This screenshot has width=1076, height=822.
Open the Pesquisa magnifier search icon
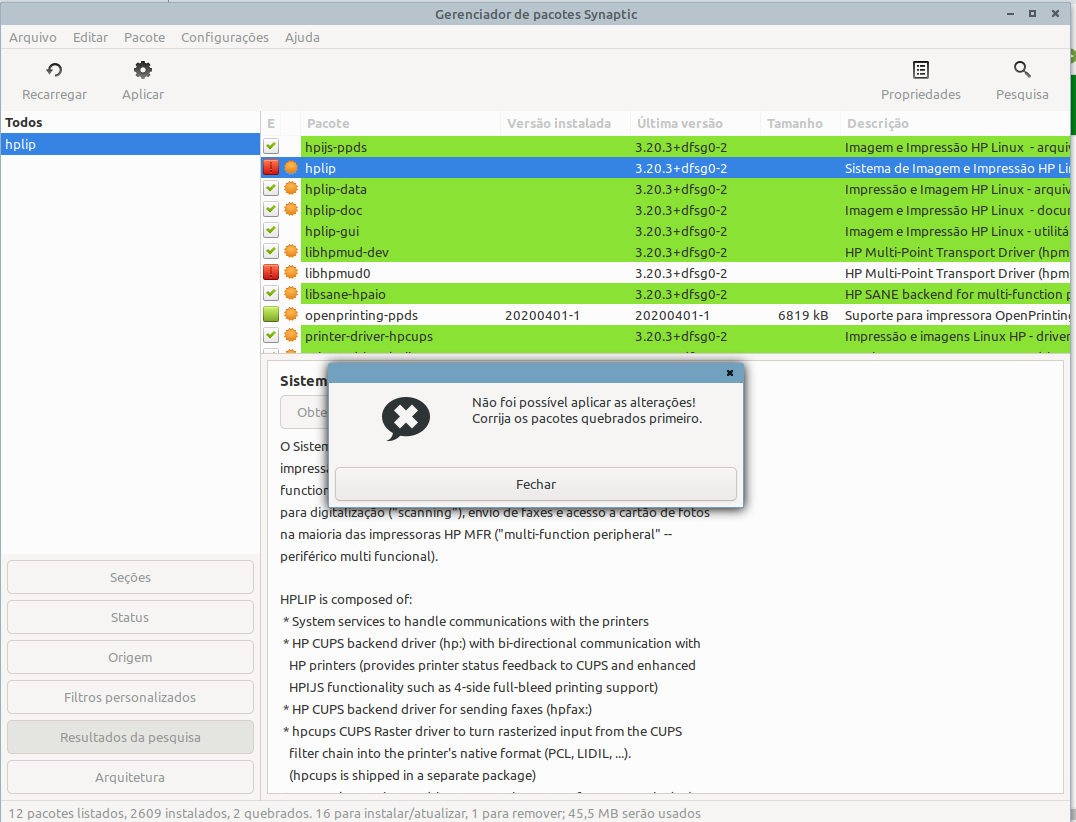tap(1022, 69)
